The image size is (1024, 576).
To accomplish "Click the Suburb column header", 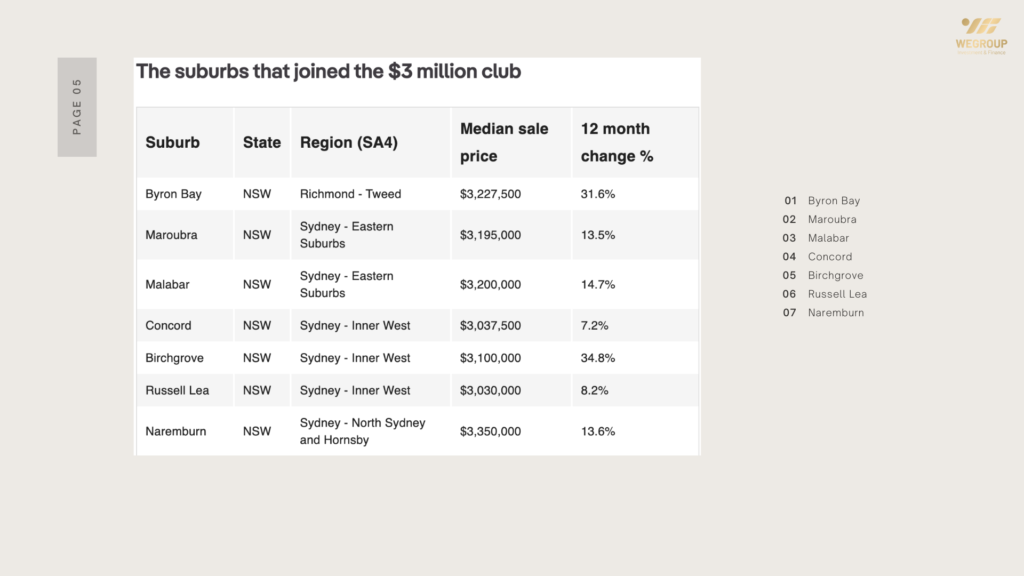I will [173, 143].
